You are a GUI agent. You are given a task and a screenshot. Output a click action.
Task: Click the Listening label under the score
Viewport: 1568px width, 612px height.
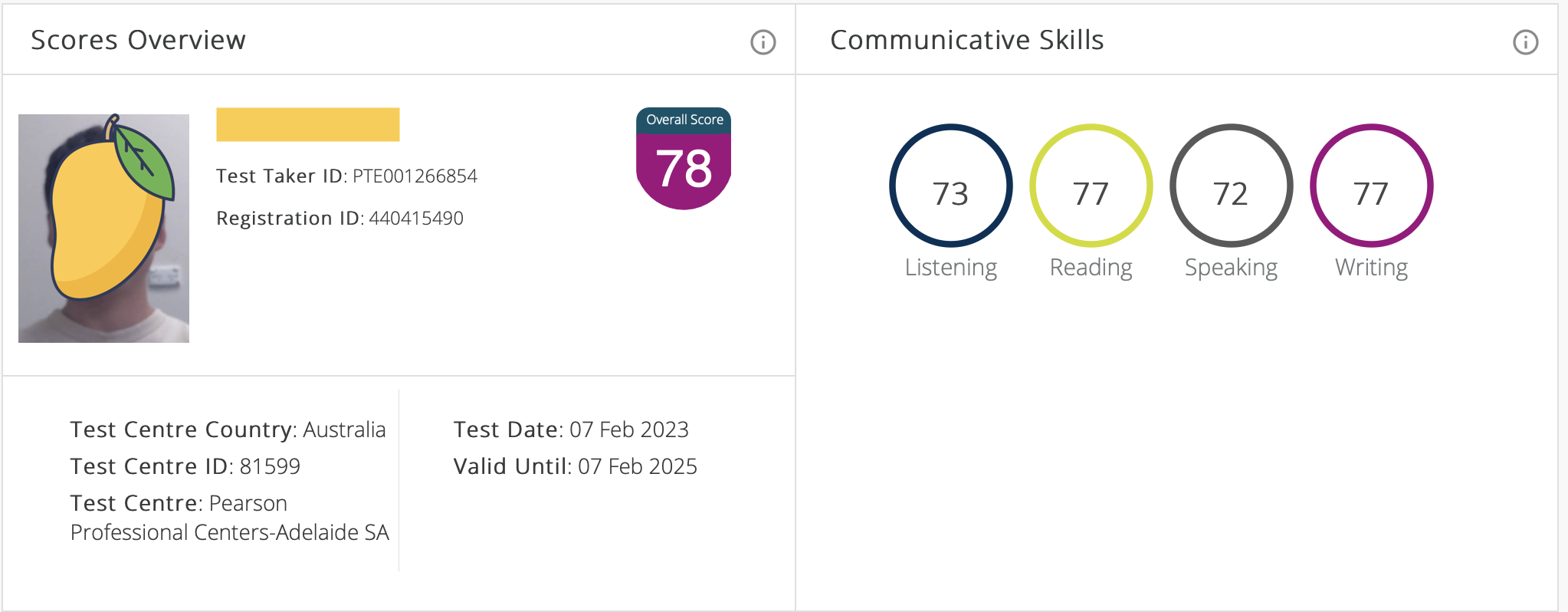tap(950, 268)
